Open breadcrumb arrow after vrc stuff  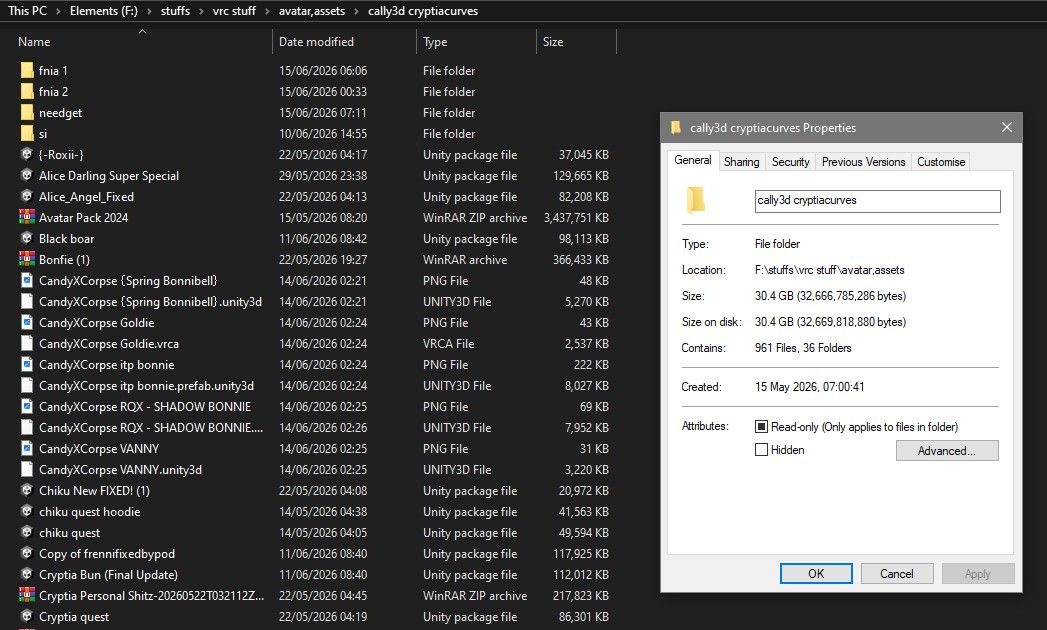[267, 11]
